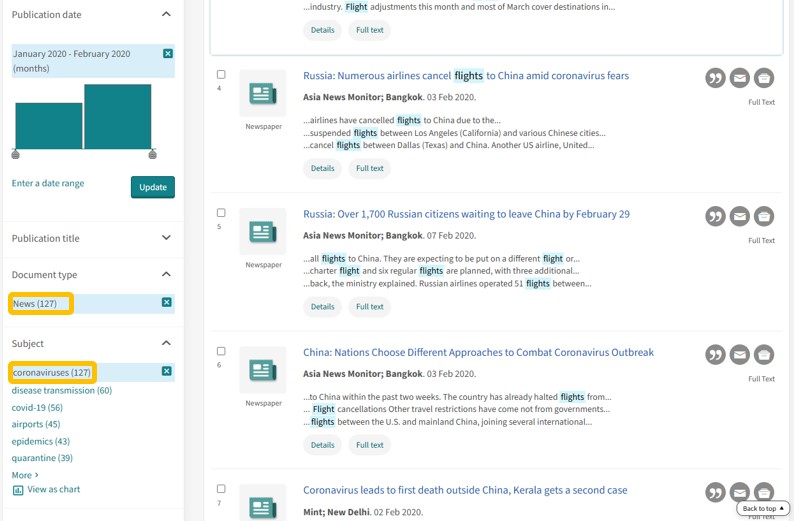Screen dimensions: 794x521
Task: Click the Back to top button
Action: click(763, 509)
